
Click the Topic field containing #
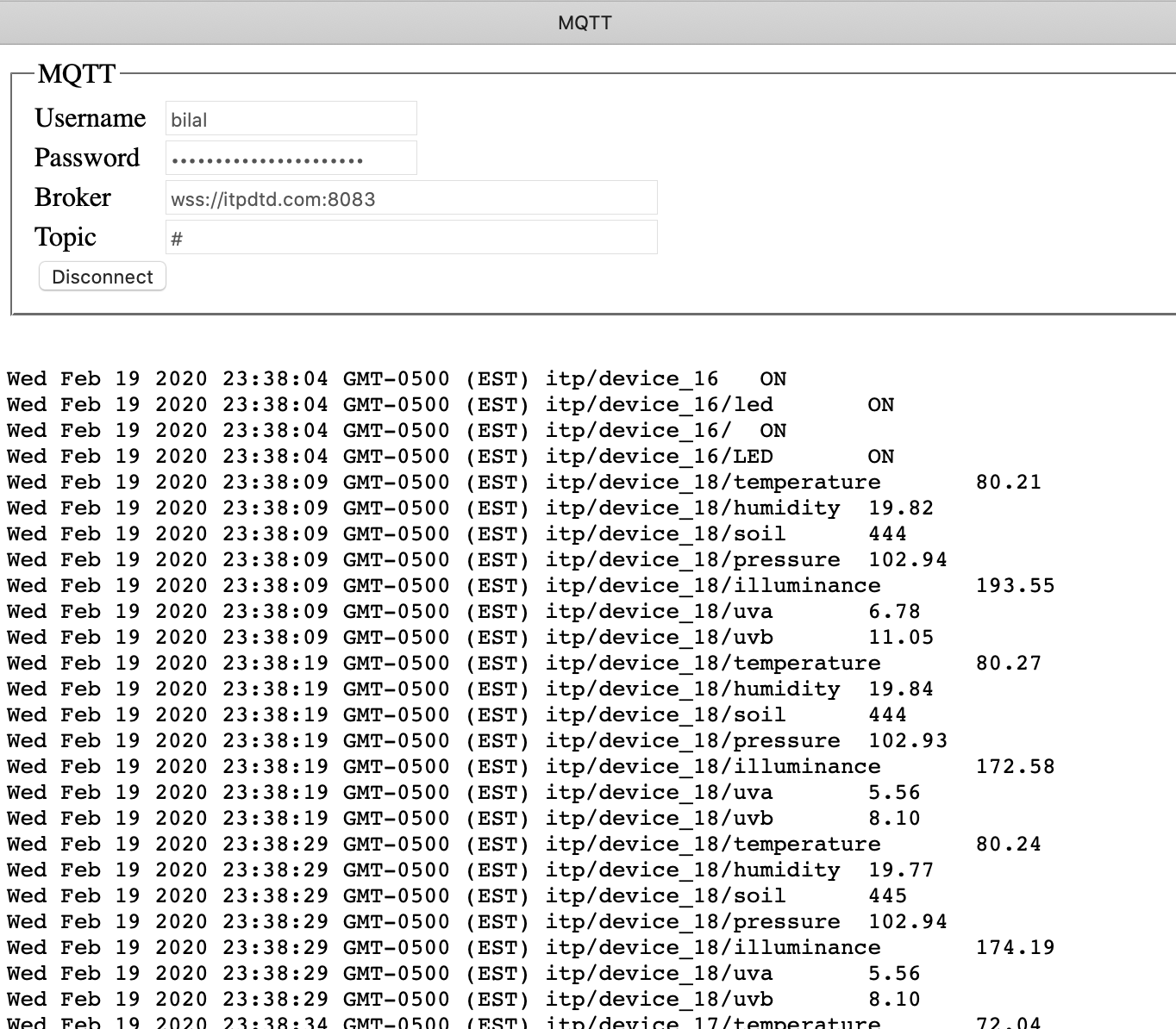411,237
